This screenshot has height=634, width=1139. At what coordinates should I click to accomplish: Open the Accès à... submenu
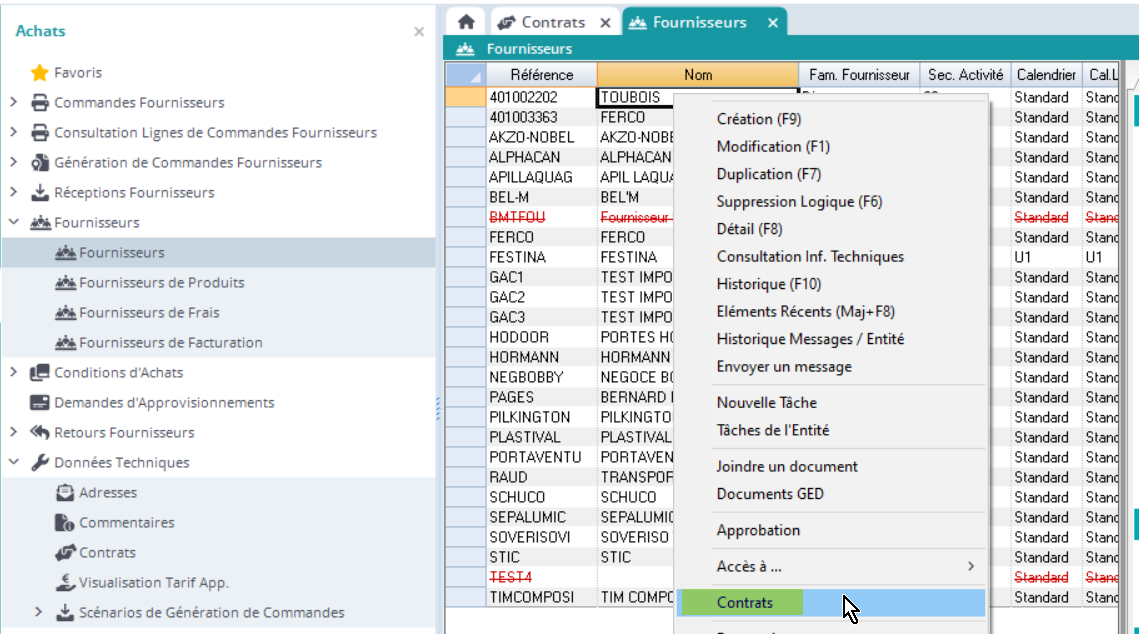pyautogui.click(x=846, y=566)
